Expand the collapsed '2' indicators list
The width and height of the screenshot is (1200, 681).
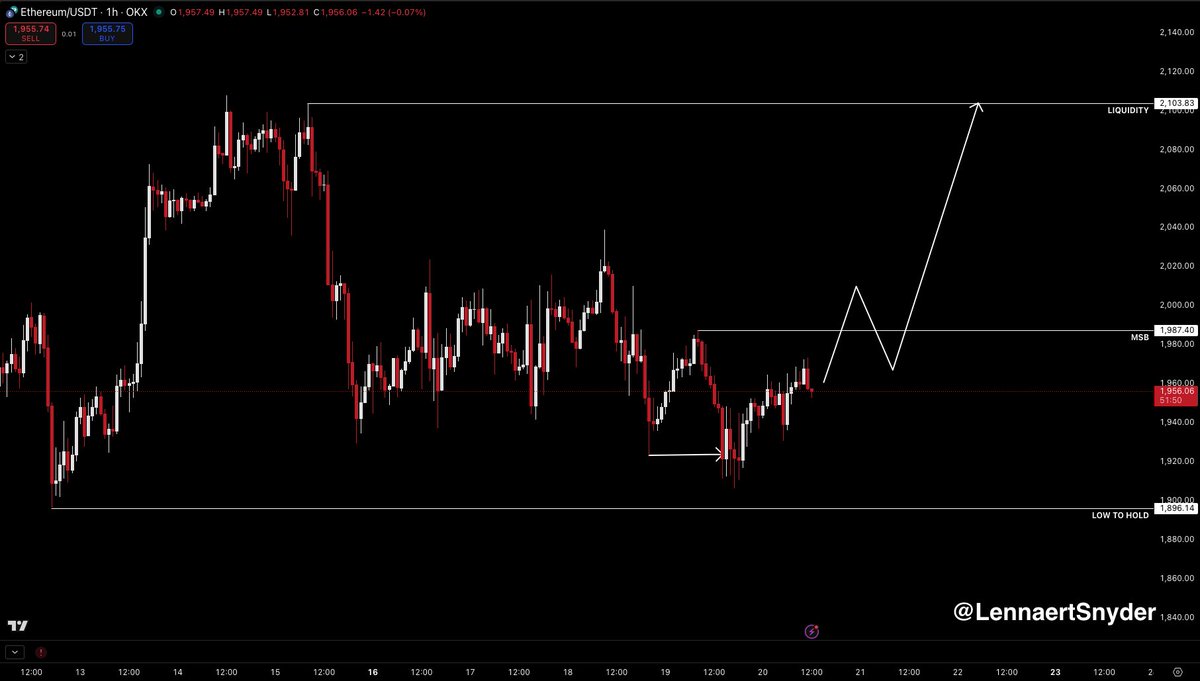click(x=16, y=56)
